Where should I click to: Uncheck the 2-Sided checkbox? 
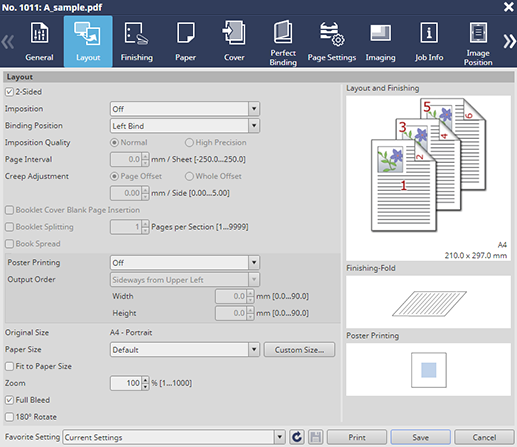tap(9, 92)
